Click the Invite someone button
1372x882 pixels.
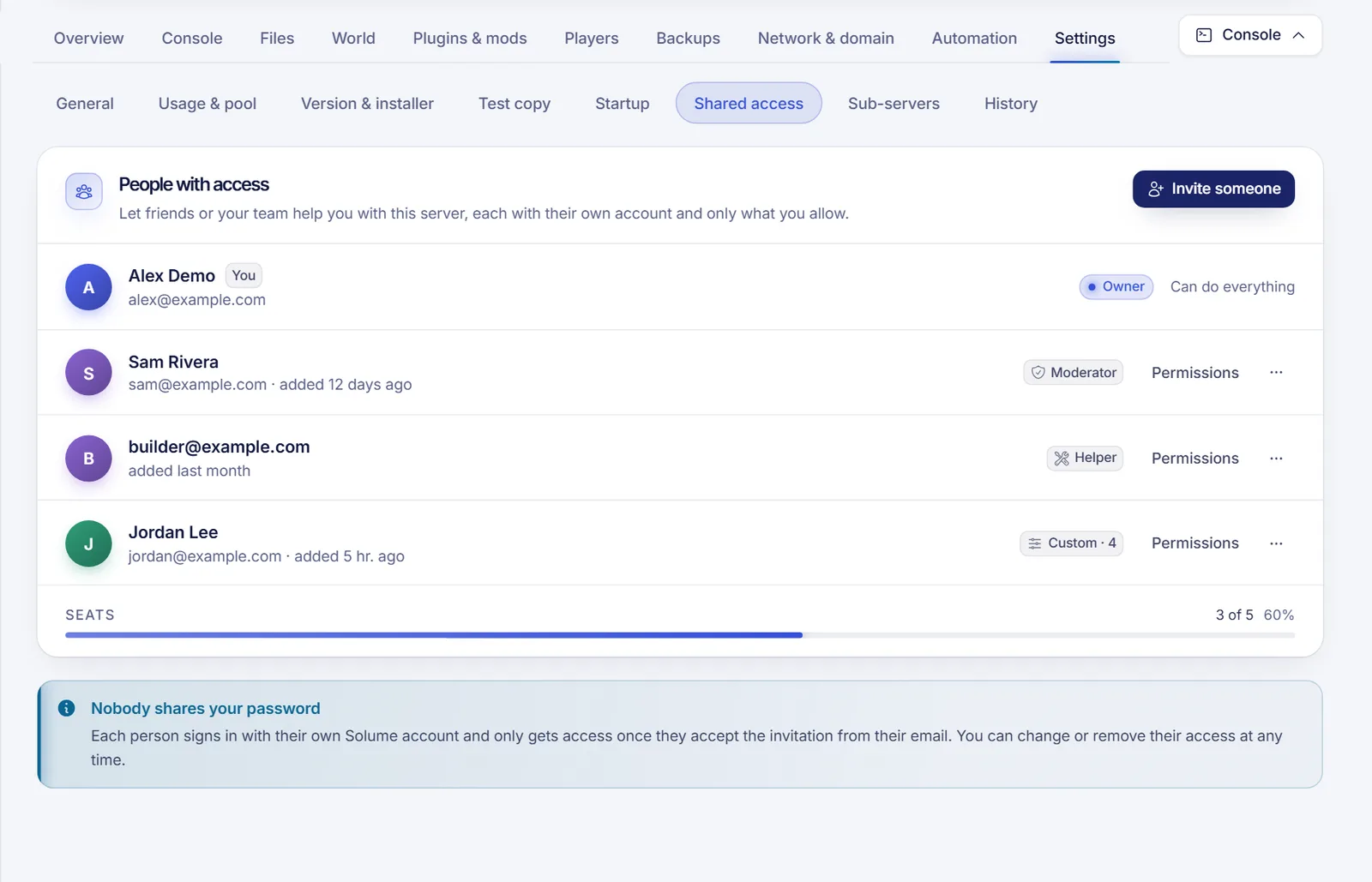[1213, 189]
